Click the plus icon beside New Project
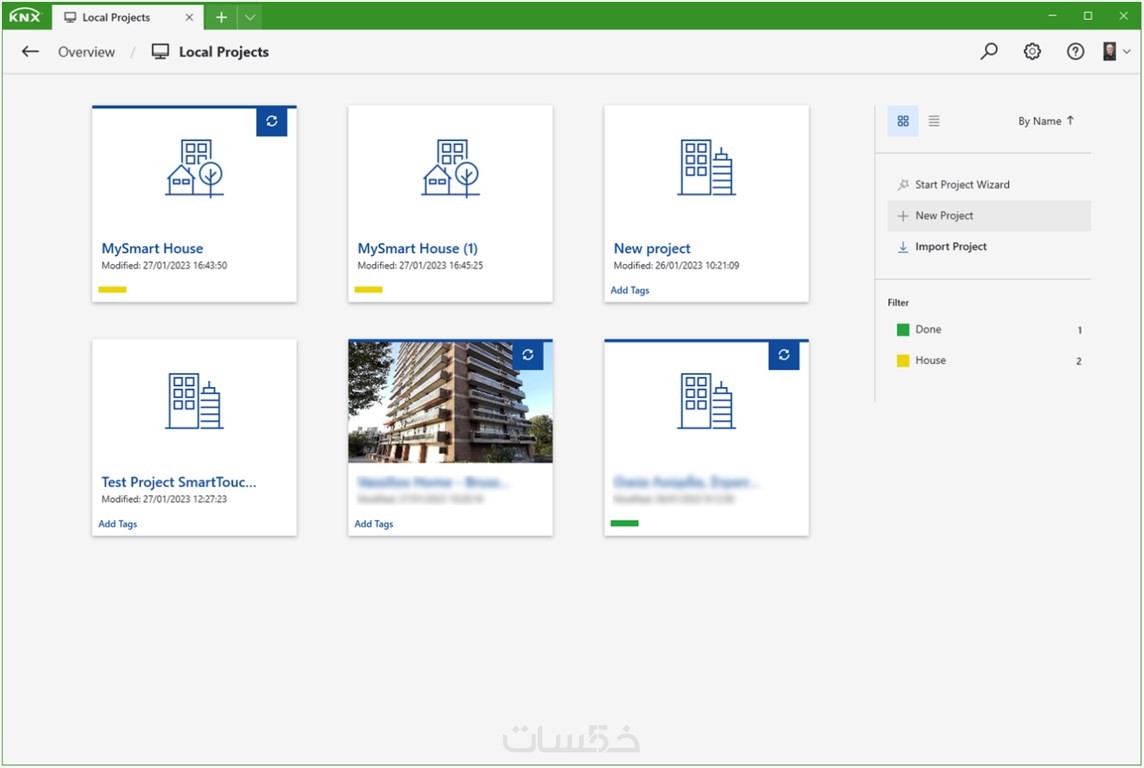 (903, 216)
